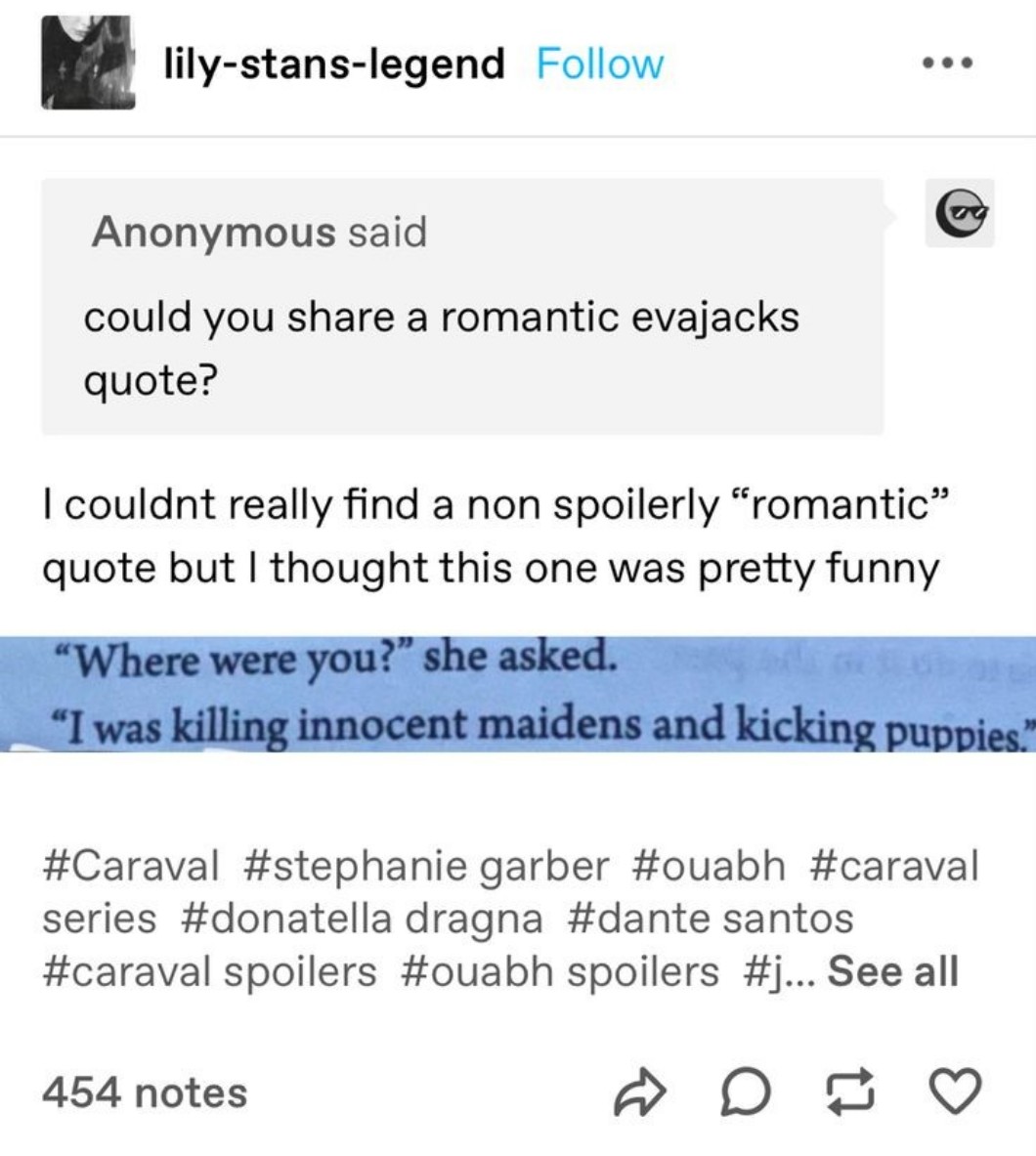Open the #Caraval tag
Viewport: 1036px width, 1156px height.
131,866
